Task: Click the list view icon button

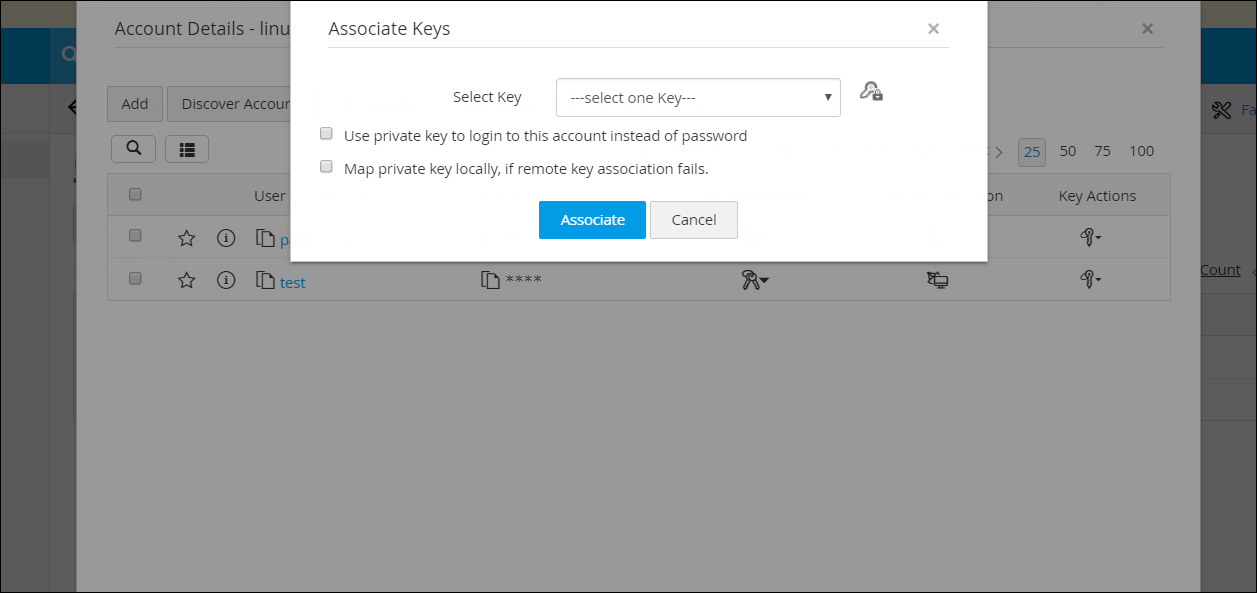Action: 187,149
